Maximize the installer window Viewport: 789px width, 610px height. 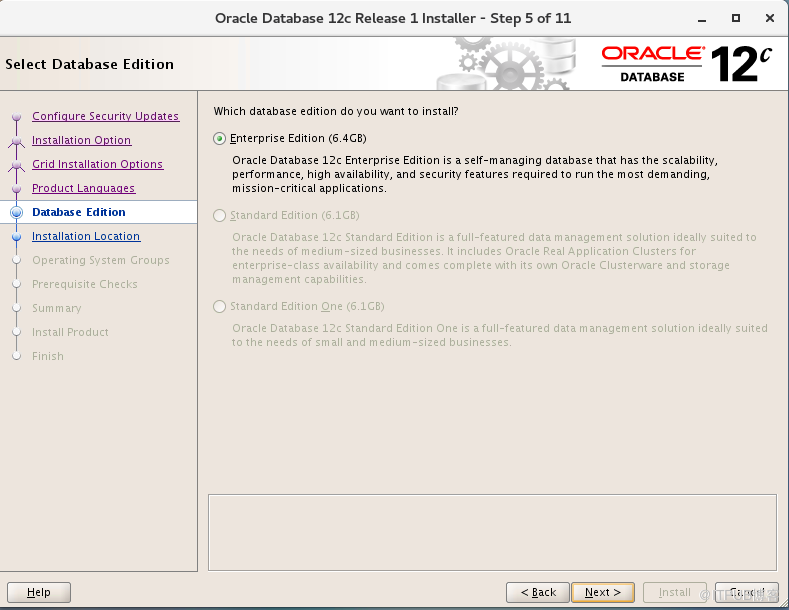pos(736,19)
